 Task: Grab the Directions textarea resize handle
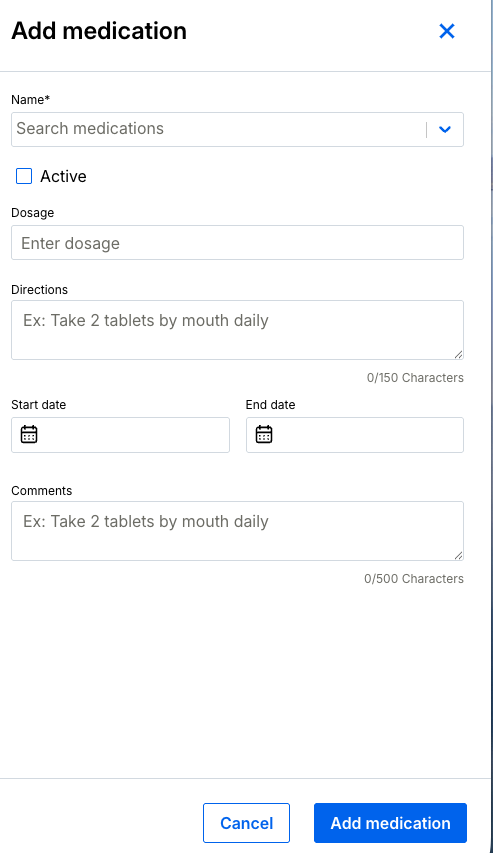[459, 355]
